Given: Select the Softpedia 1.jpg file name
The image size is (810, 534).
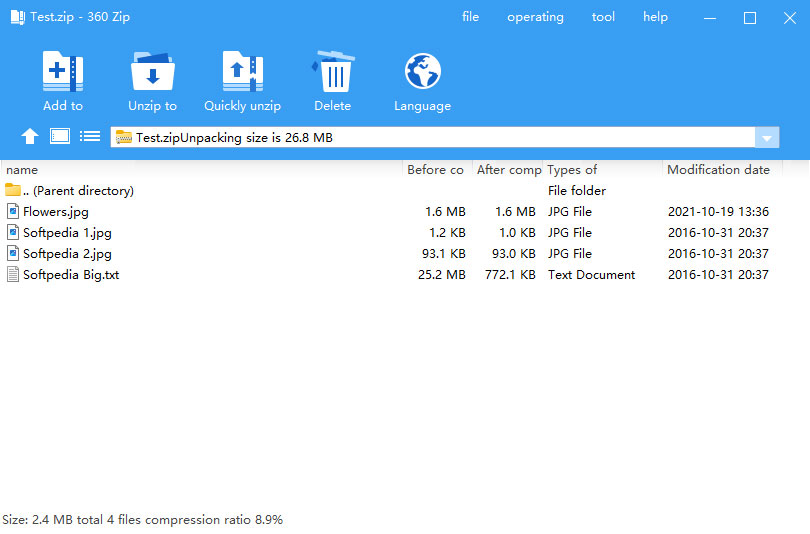Looking at the screenshot, I should (67, 233).
